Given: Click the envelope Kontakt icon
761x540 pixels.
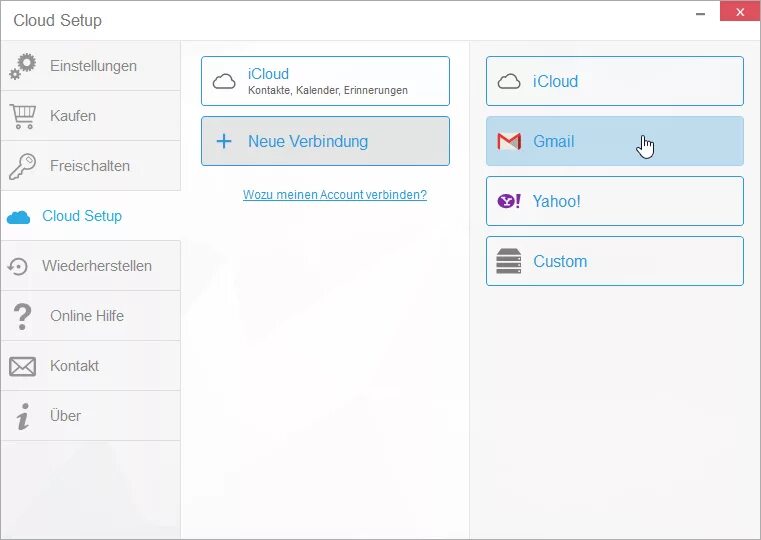Looking at the screenshot, I should tap(22, 366).
